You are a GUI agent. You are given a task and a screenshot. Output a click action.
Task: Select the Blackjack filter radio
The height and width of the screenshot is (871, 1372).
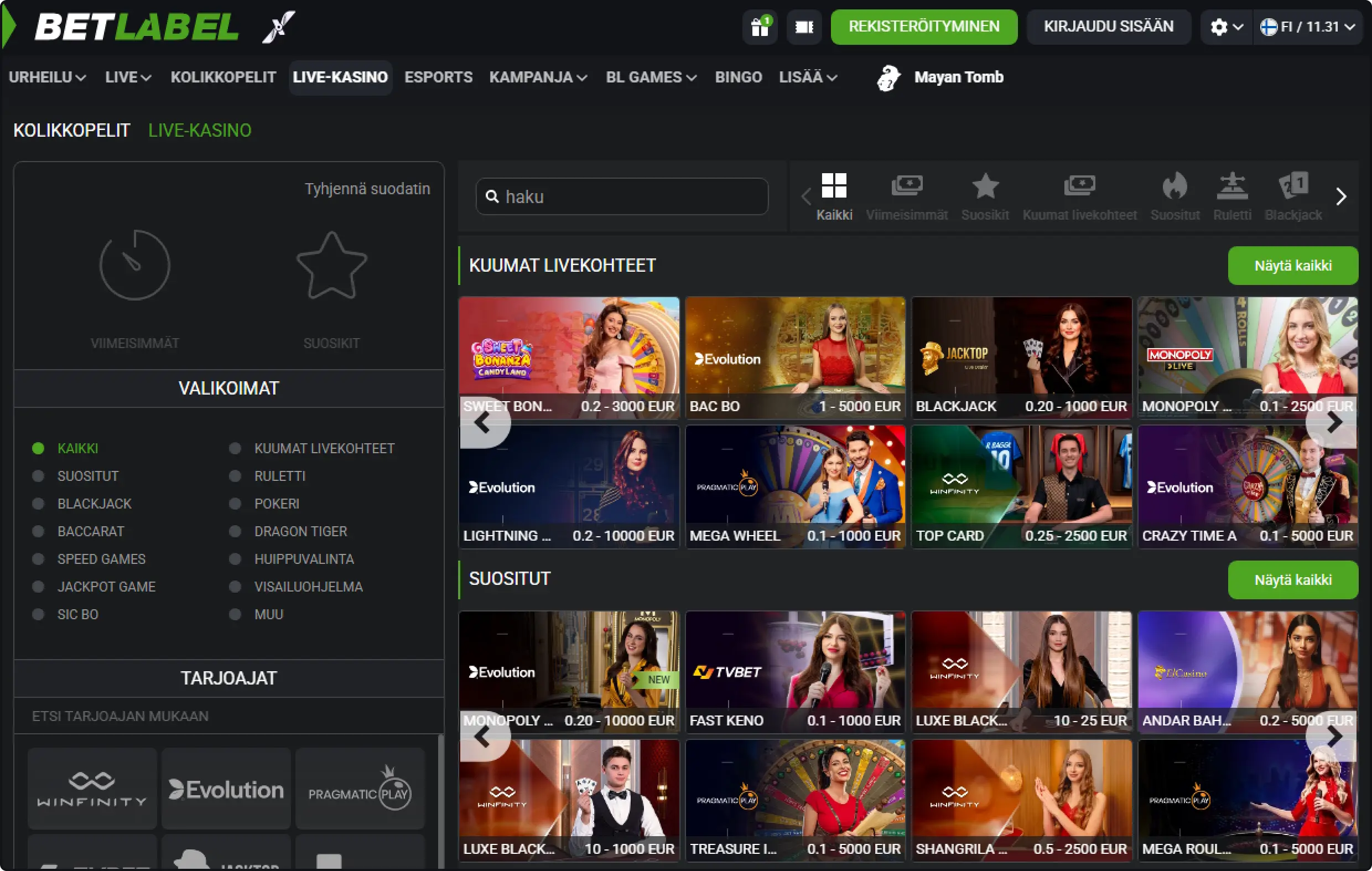(38, 504)
